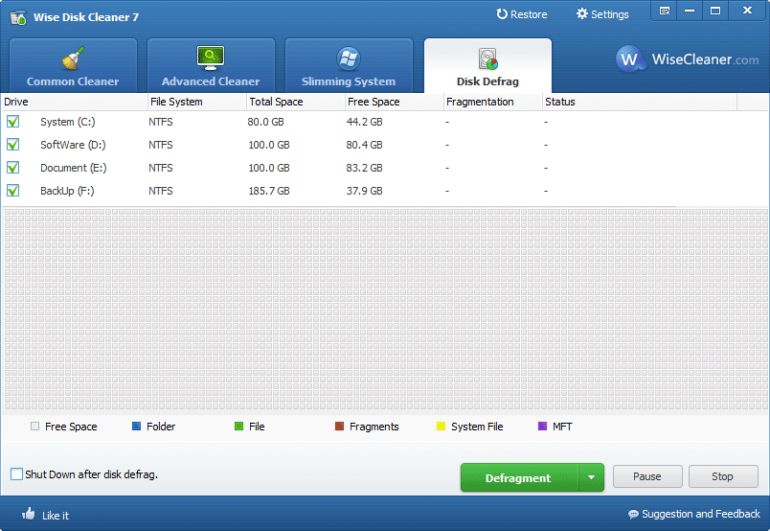Expand the Defragment dropdown arrow
Image resolution: width=770 pixels, height=531 pixels.
click(x=591, y=477)
